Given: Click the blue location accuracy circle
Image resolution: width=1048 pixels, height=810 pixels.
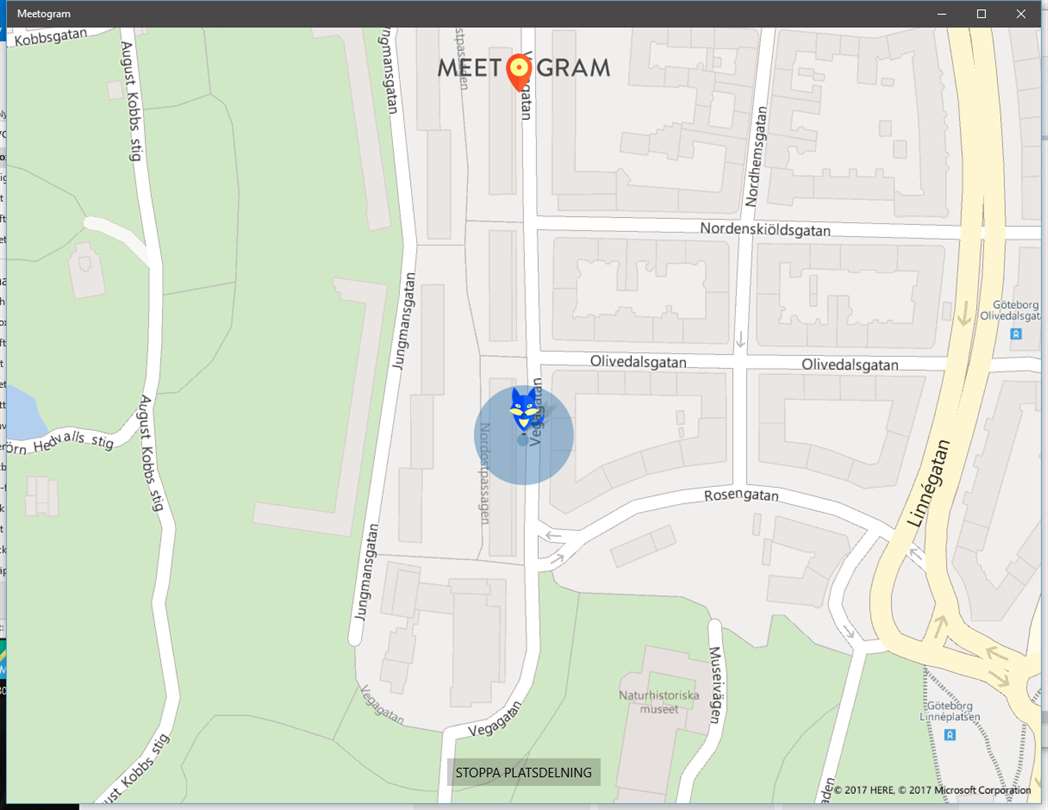Looking at the screenshot, I should click(x=524, y=435).
